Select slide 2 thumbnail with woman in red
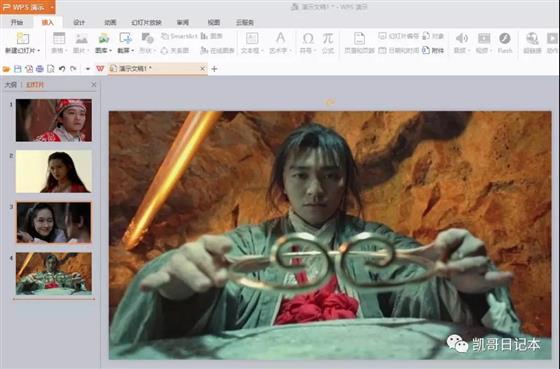This screenshot has height=369, width=560. tap(54, 171)
